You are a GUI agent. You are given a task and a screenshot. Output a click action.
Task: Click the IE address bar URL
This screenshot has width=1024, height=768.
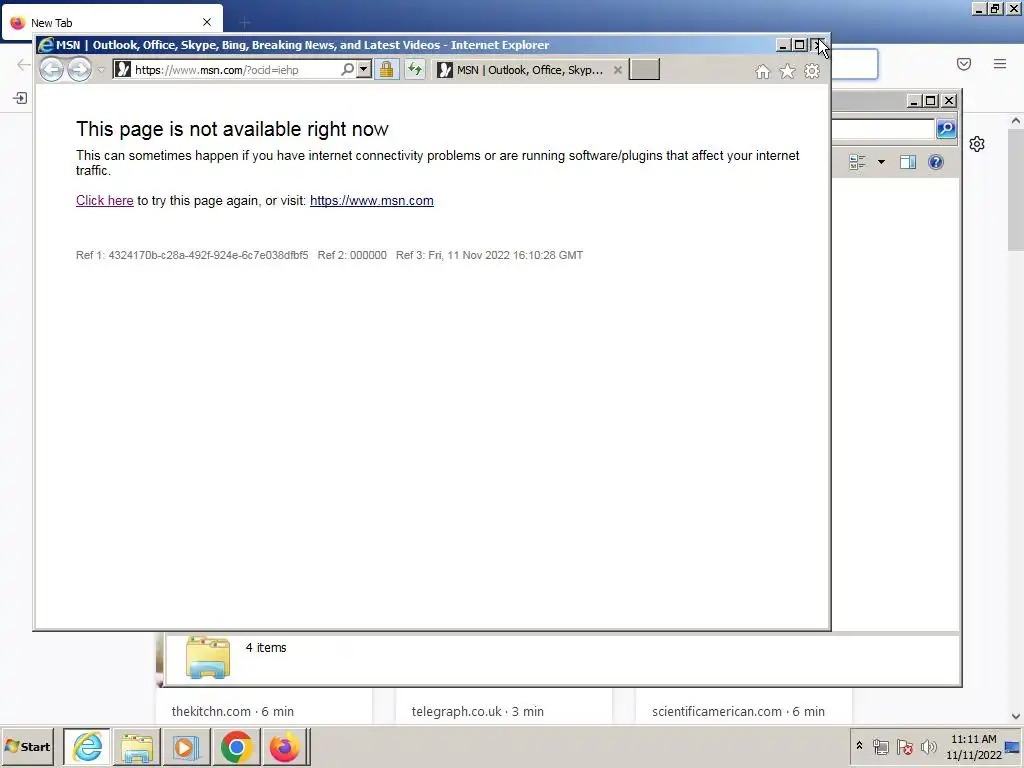point(216,70)
